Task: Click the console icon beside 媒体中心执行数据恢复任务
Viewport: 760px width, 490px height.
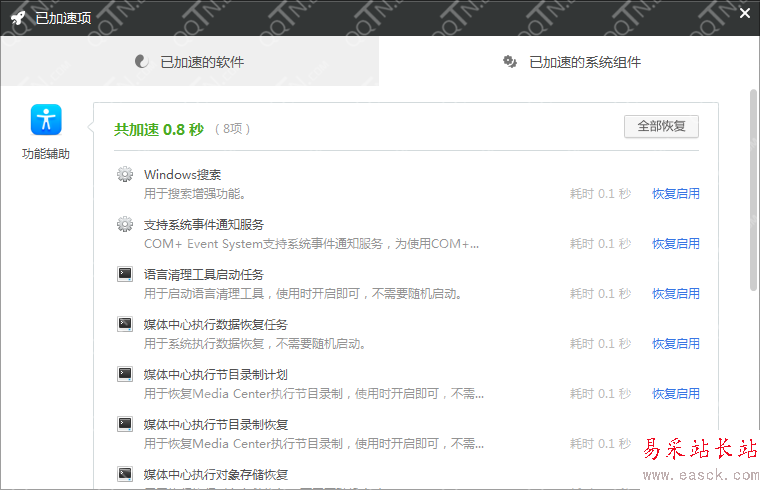Action: coord(125,324)
